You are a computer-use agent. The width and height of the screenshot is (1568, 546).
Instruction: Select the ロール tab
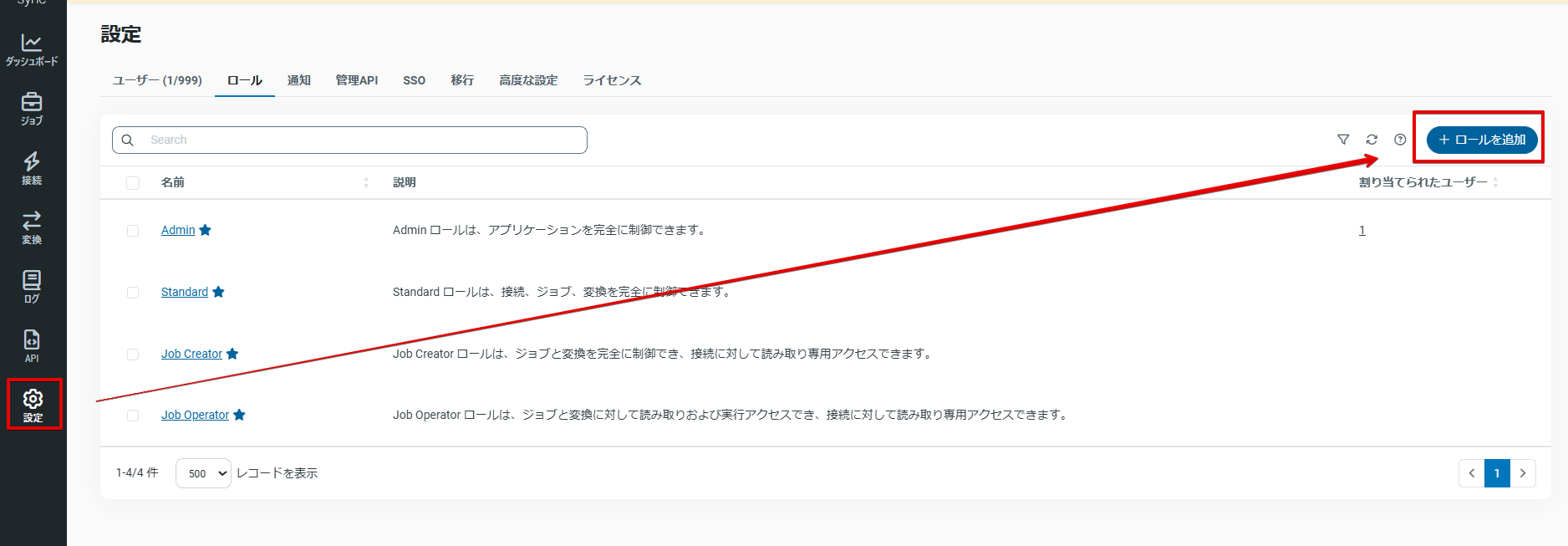tap(245, 80)
